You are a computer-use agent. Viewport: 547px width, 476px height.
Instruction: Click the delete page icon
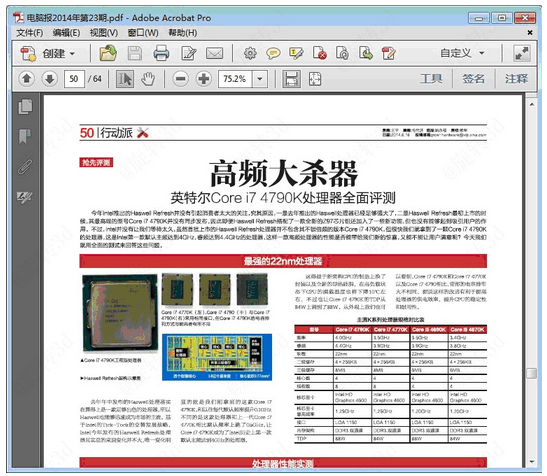pos(320,53)
